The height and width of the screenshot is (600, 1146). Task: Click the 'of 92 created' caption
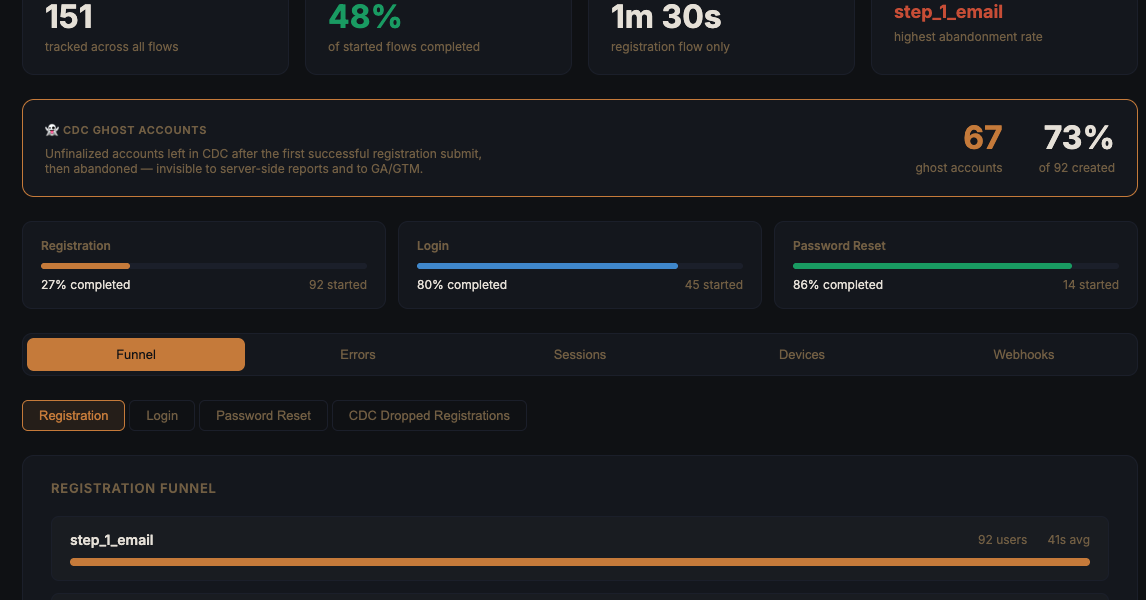1077,168
